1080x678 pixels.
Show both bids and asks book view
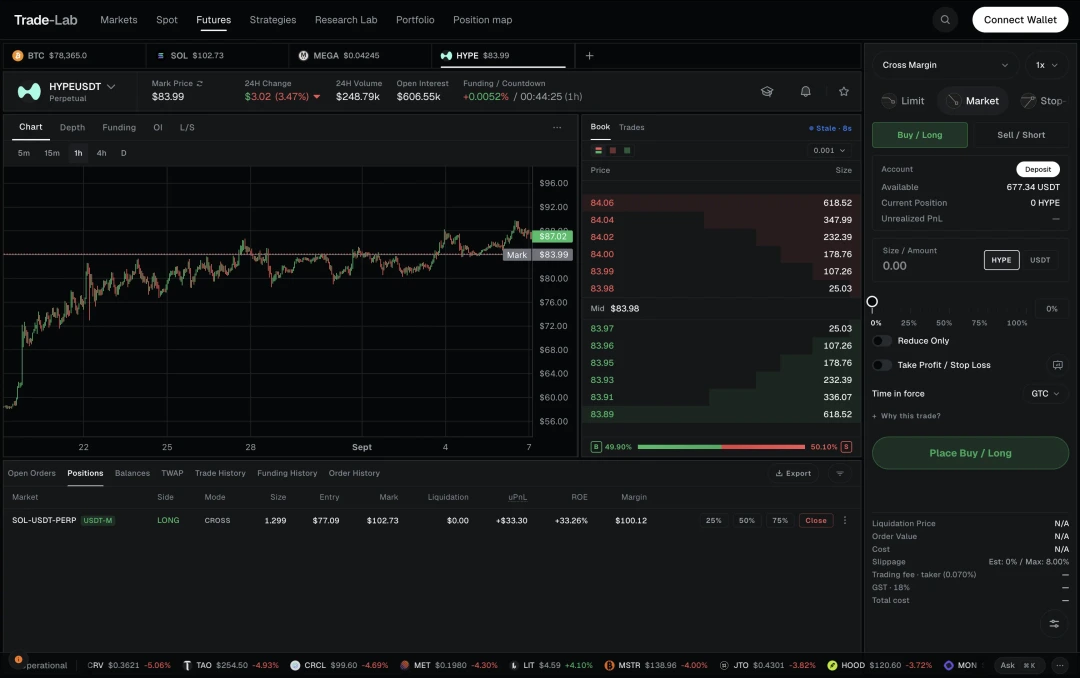click(x=599, y=150)
